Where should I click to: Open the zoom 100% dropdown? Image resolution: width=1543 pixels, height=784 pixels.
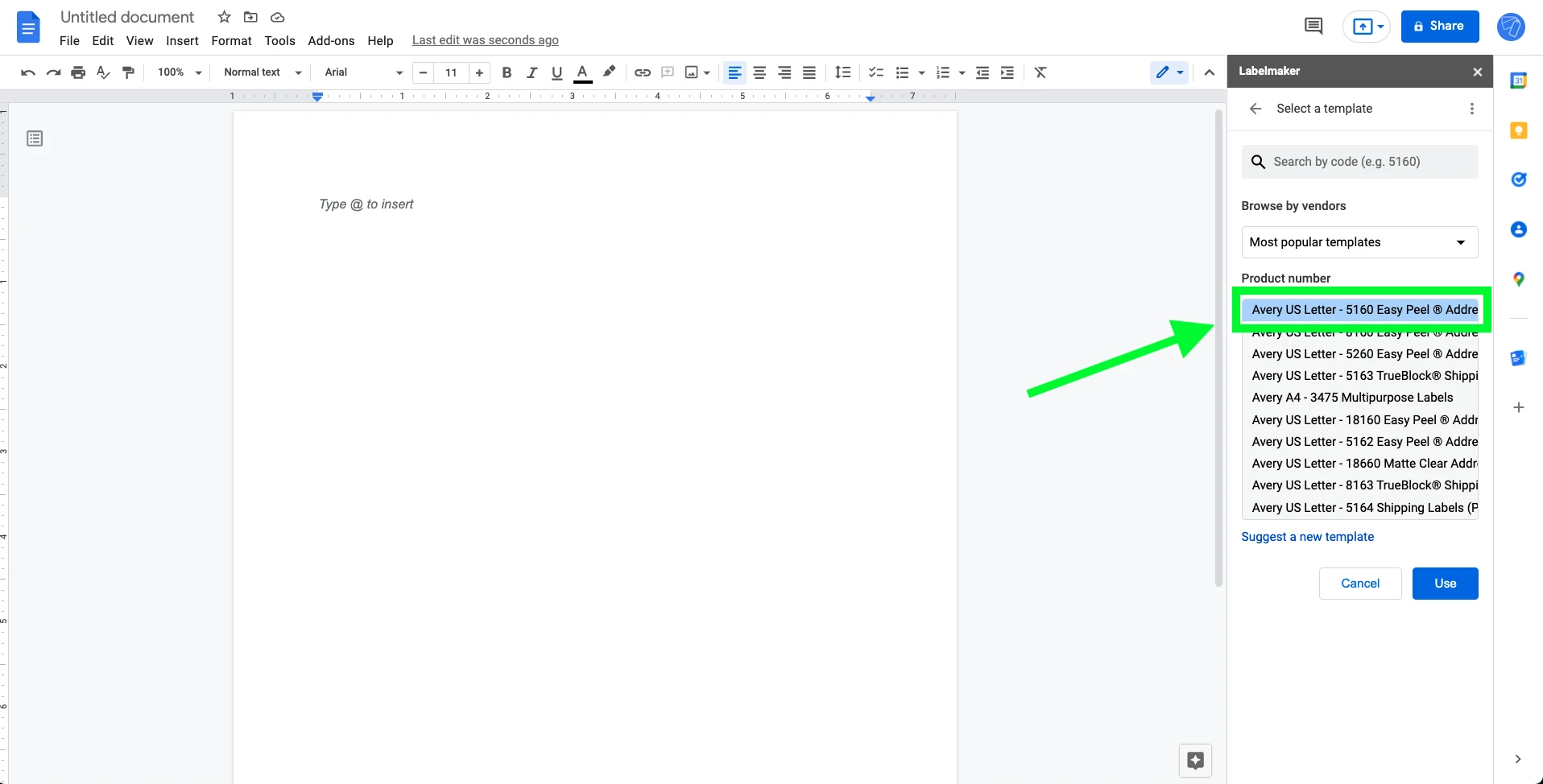tap(179, 72)
